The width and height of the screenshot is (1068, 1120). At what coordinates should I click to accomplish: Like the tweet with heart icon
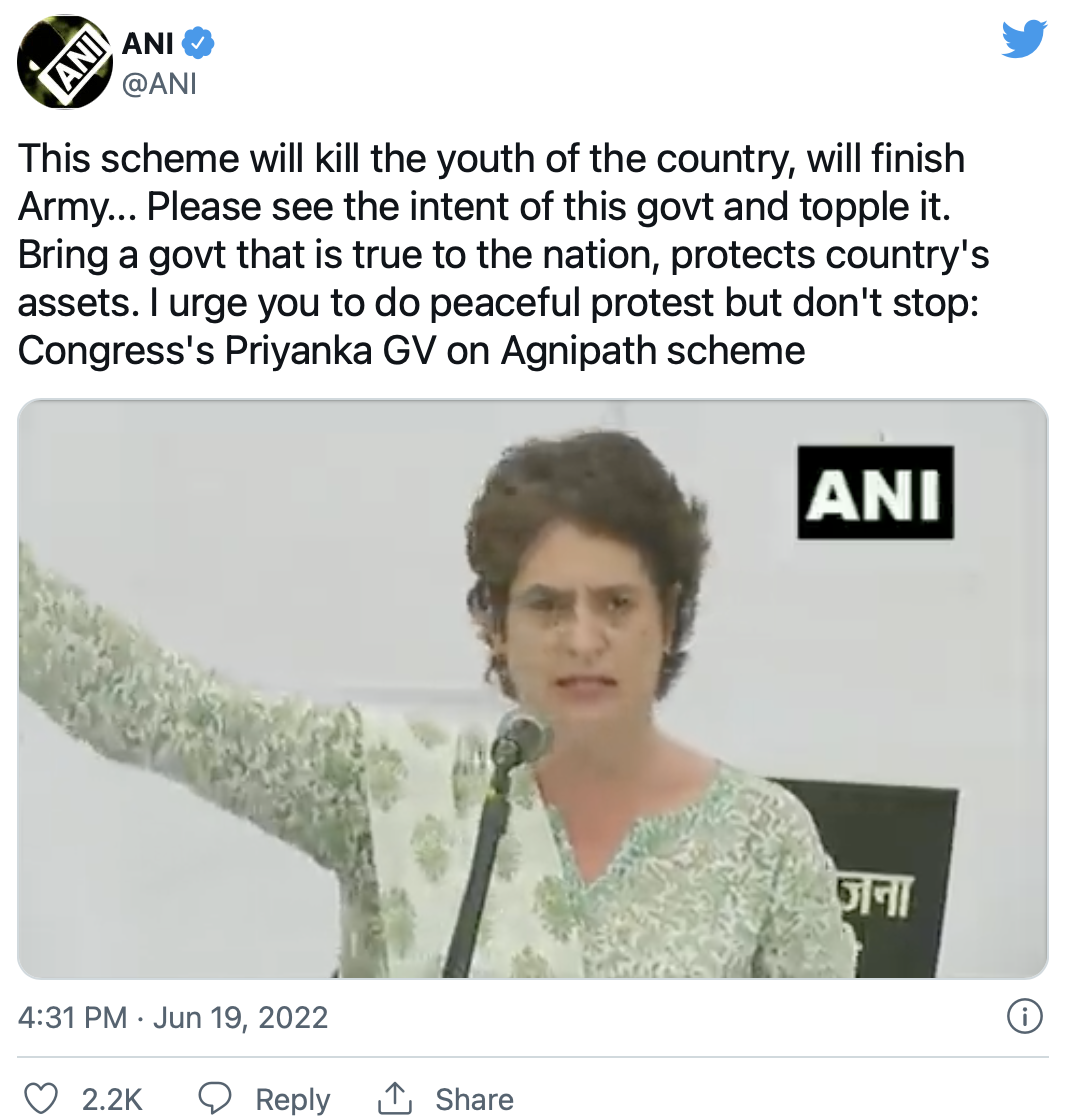[41, 1098]
